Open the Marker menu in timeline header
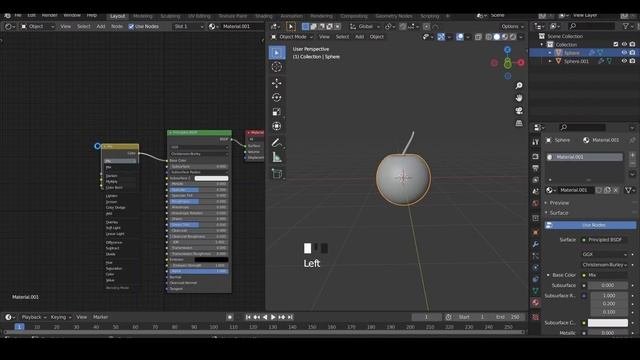 (100, 317)
